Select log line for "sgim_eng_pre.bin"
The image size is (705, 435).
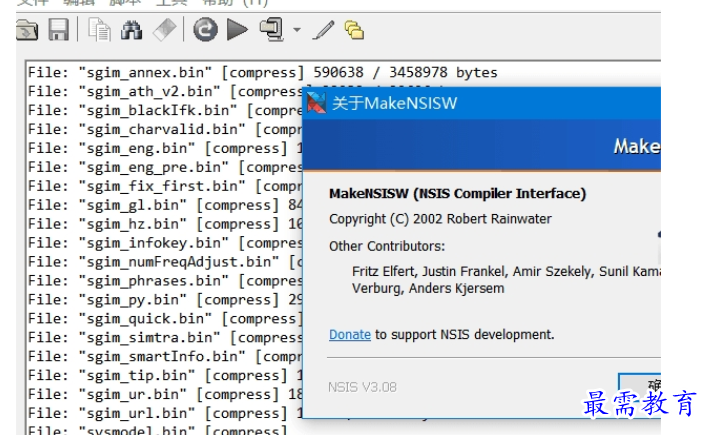point(165,167)
